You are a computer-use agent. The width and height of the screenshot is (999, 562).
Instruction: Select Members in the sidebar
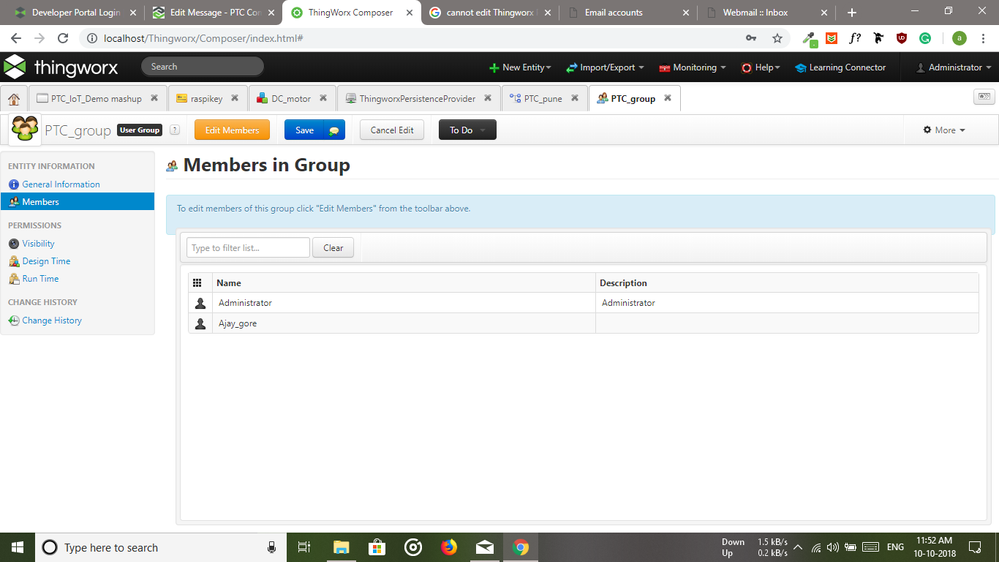click(78, 201)
